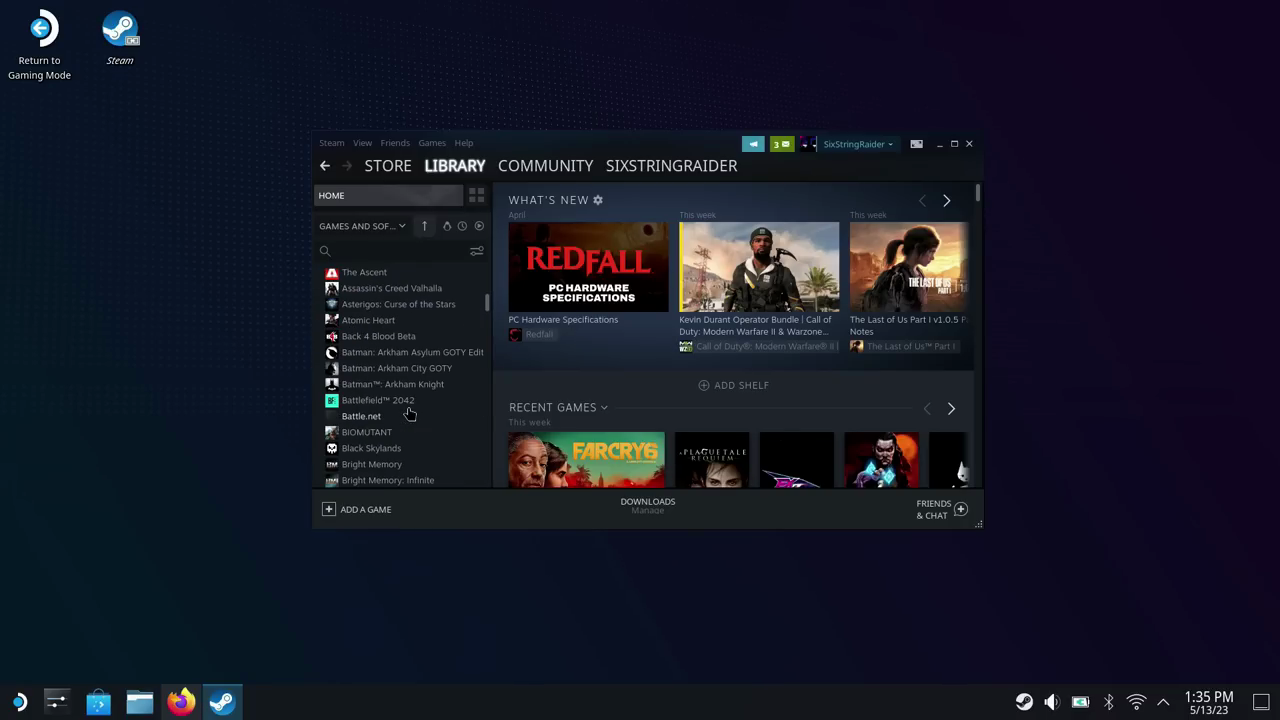This screenshot has height=720, width=1280.
Task: Open the View menu
Action: pos(362,143)
